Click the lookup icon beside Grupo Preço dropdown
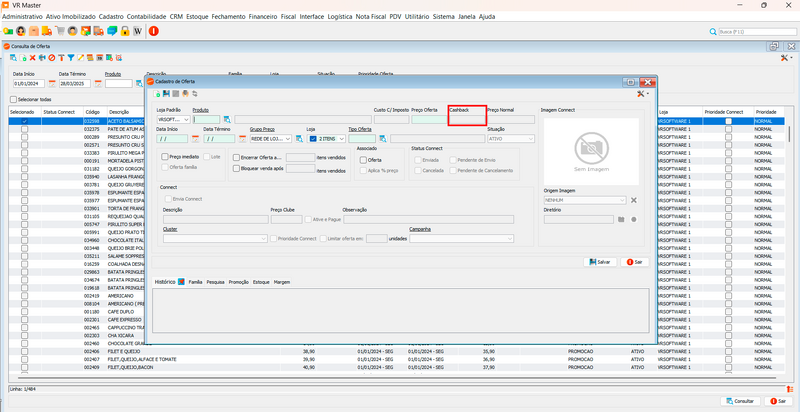Screen dimensions: 800x412 pos(299,139)
